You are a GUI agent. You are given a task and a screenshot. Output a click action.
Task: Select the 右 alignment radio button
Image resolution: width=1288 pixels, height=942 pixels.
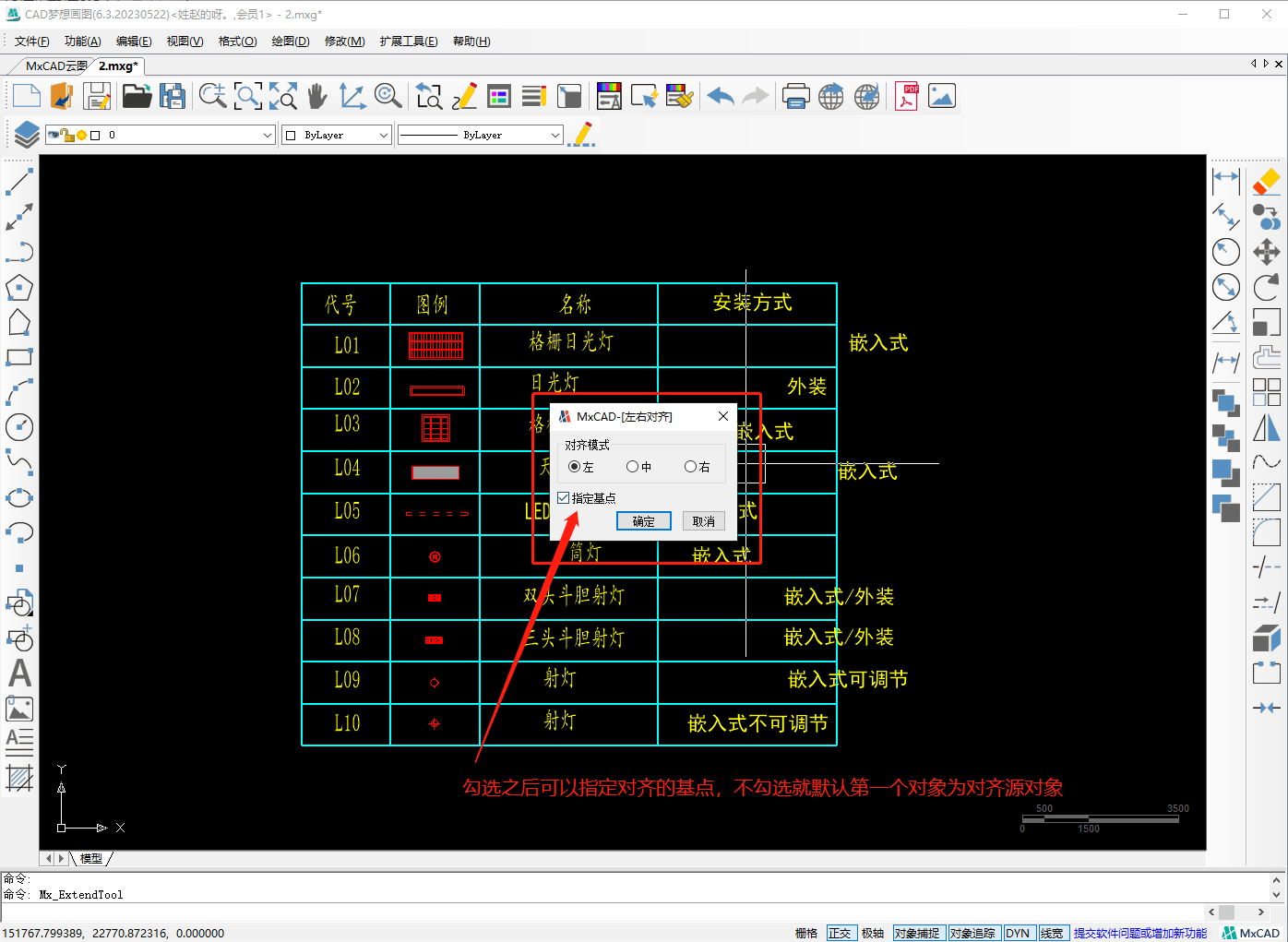[690, 467]
